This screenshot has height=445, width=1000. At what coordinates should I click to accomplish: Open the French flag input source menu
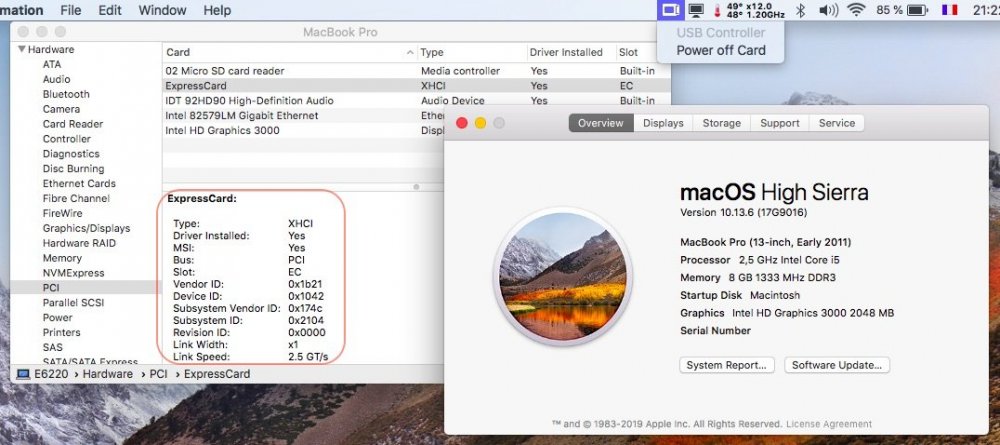tap(951, 11)
